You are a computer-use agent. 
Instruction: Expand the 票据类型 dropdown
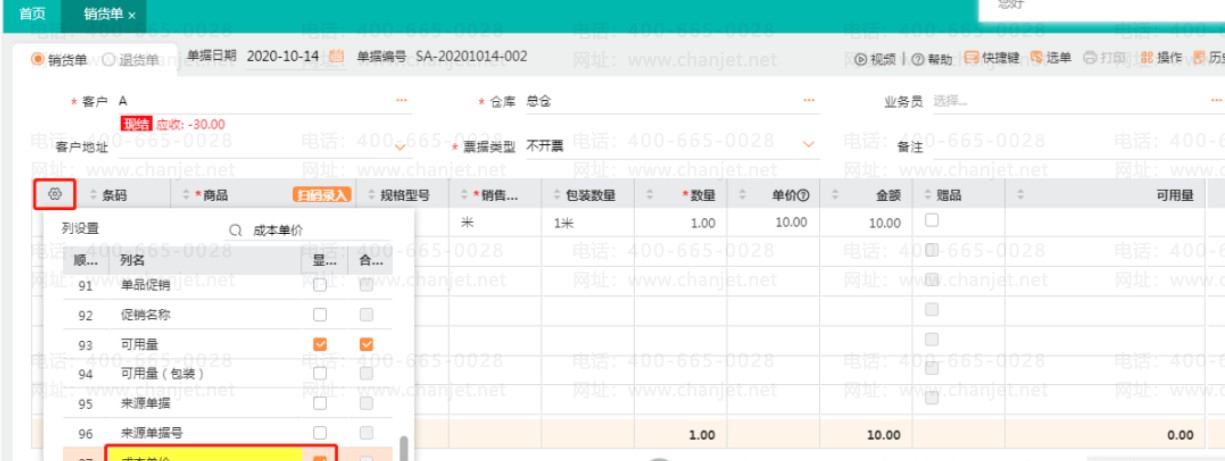808,145
